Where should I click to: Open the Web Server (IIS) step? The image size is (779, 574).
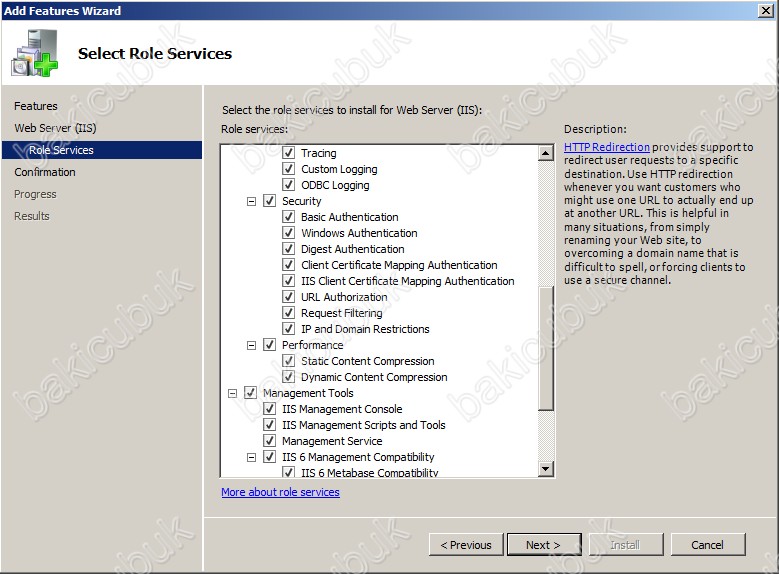[x=55, y=128]
